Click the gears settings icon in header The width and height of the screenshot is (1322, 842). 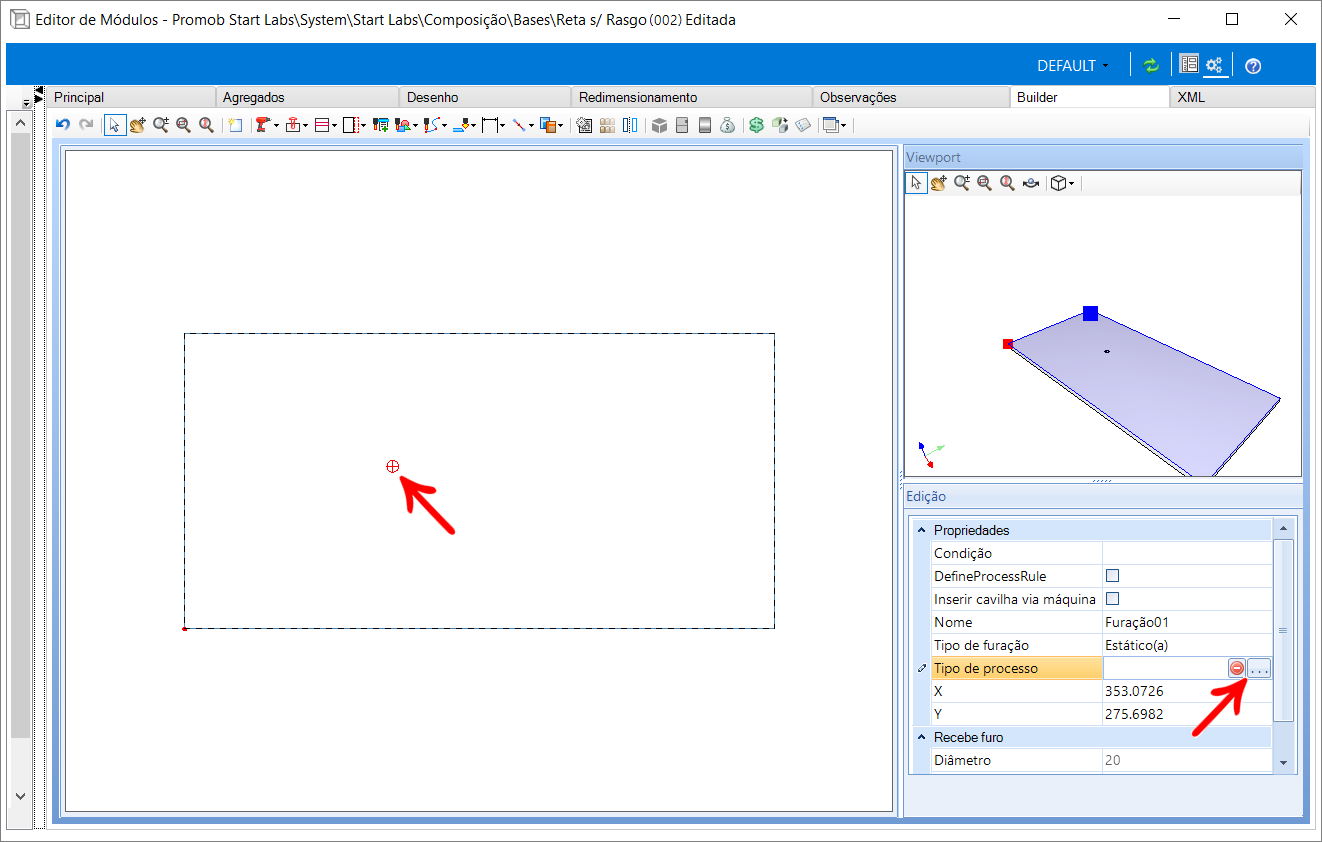tap(1214, 65)
